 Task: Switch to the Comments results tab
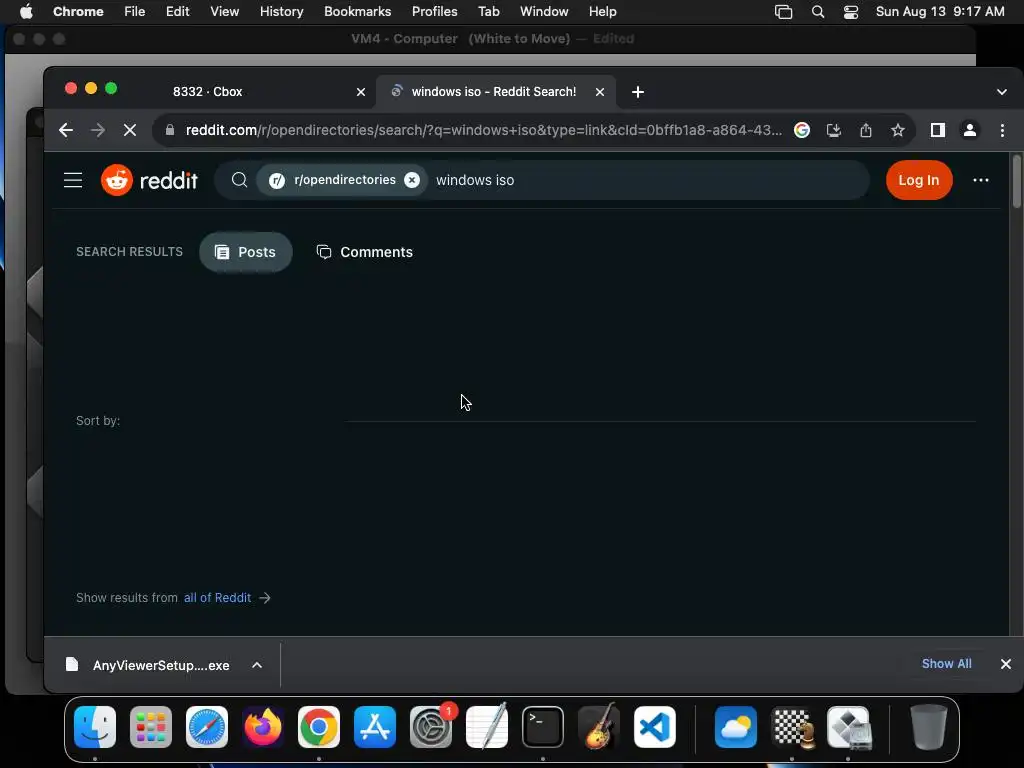click(x=364, y=252)
